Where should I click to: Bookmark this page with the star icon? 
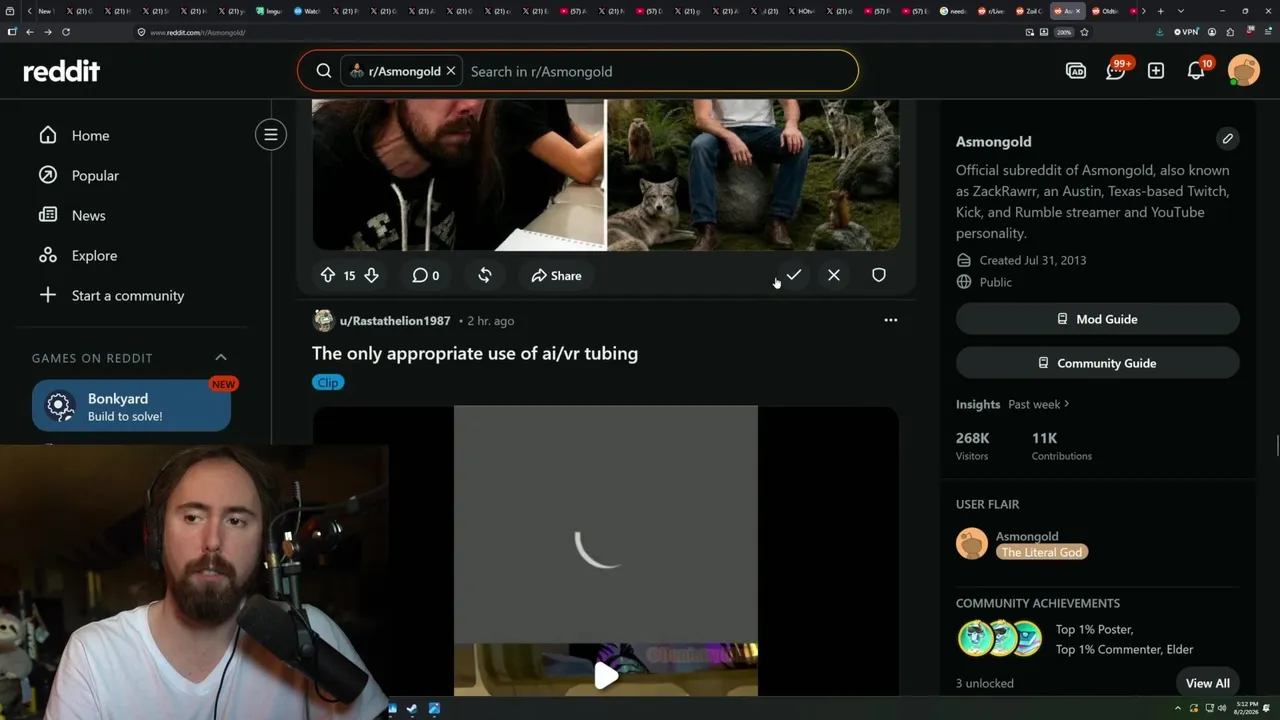coord(1084,32)
